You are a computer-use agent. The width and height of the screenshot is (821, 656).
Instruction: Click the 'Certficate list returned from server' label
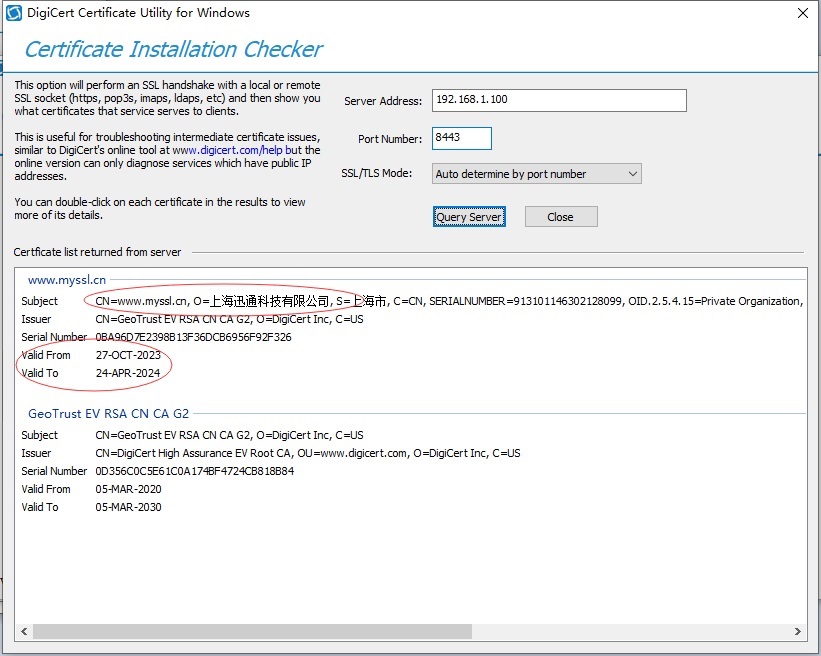pos(97,252)
